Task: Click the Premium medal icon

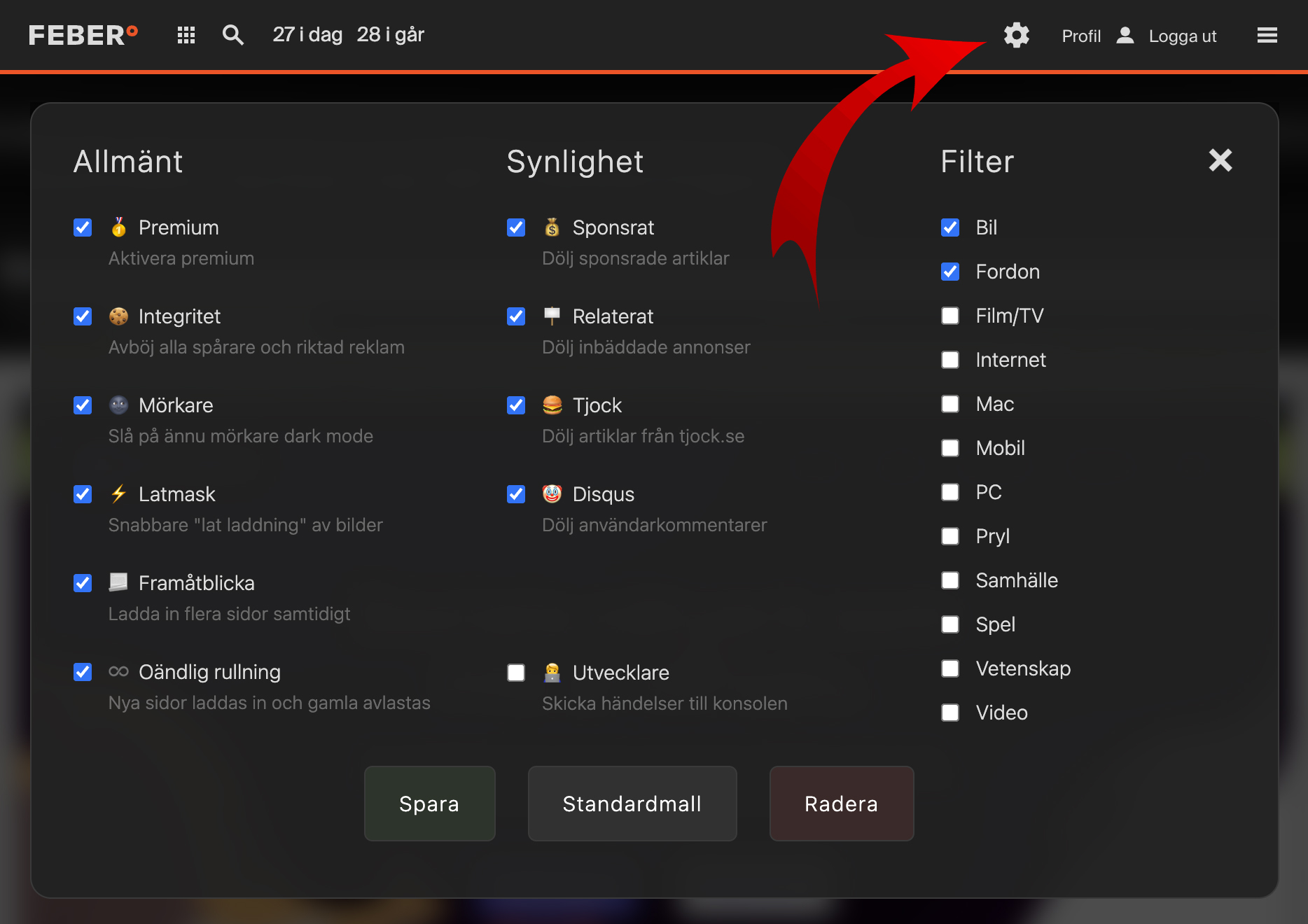Action: tap(119, 227)
